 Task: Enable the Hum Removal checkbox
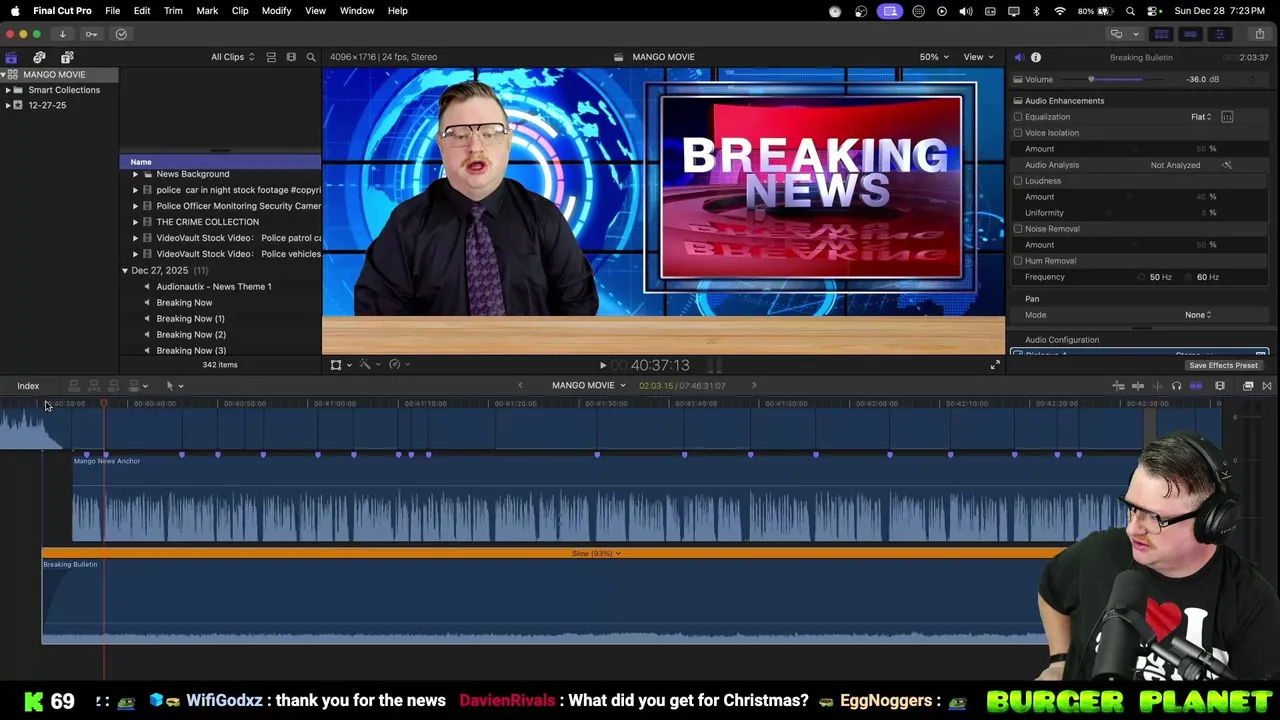(x=1018, y=261)
